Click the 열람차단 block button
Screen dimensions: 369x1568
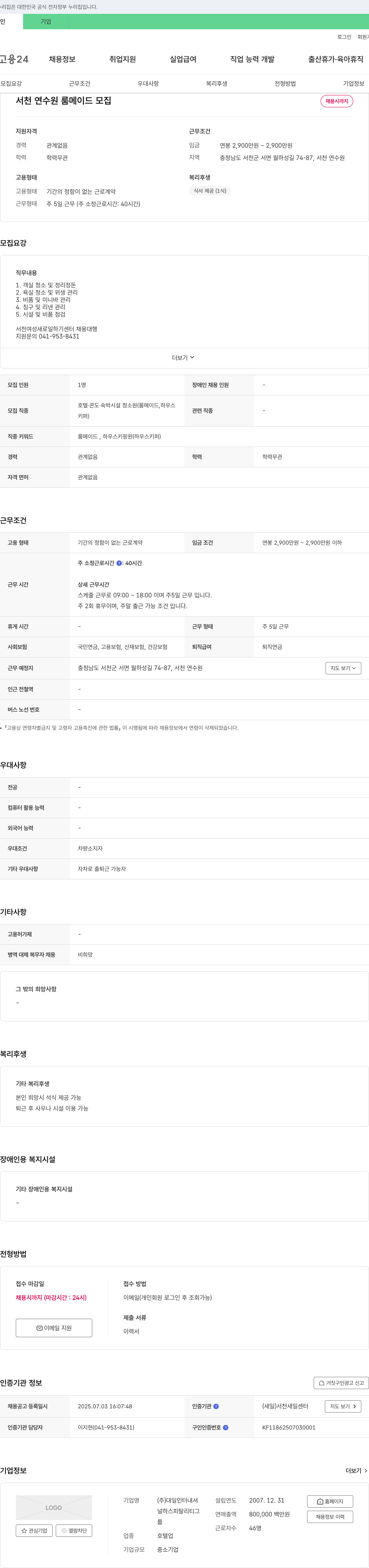[x=74, y=1530]
